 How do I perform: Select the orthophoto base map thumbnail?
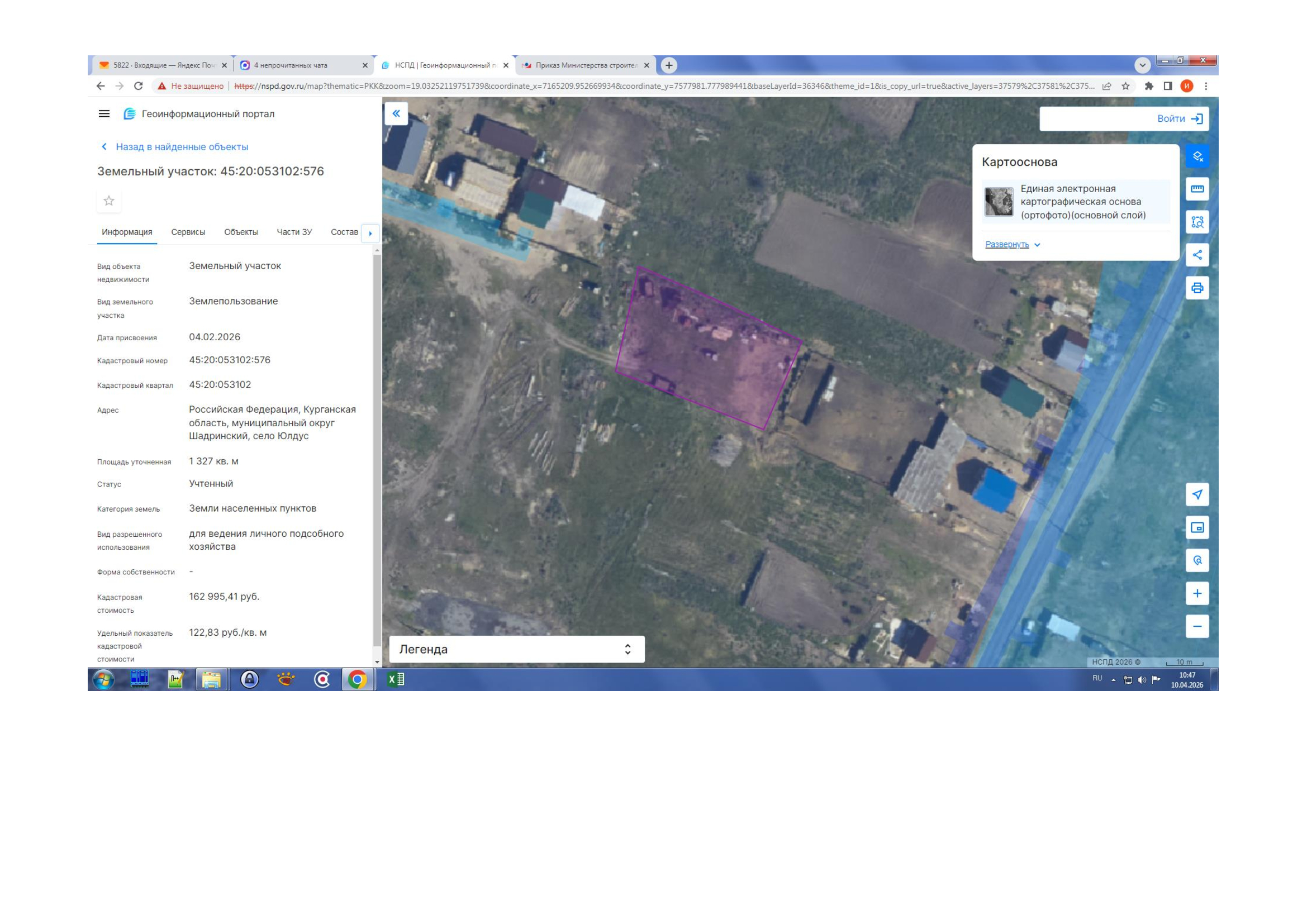(999, 202)
